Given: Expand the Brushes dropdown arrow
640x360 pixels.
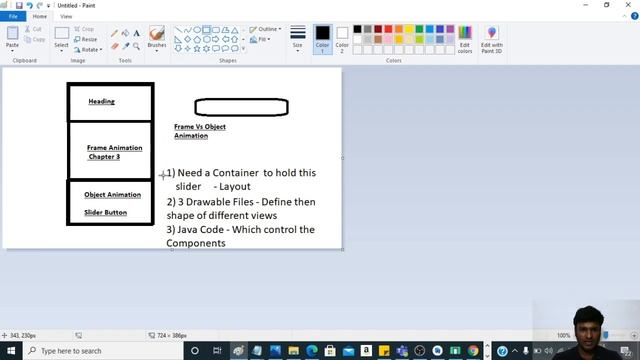Looking at the screenshot, I should click(x=157, y=51).
